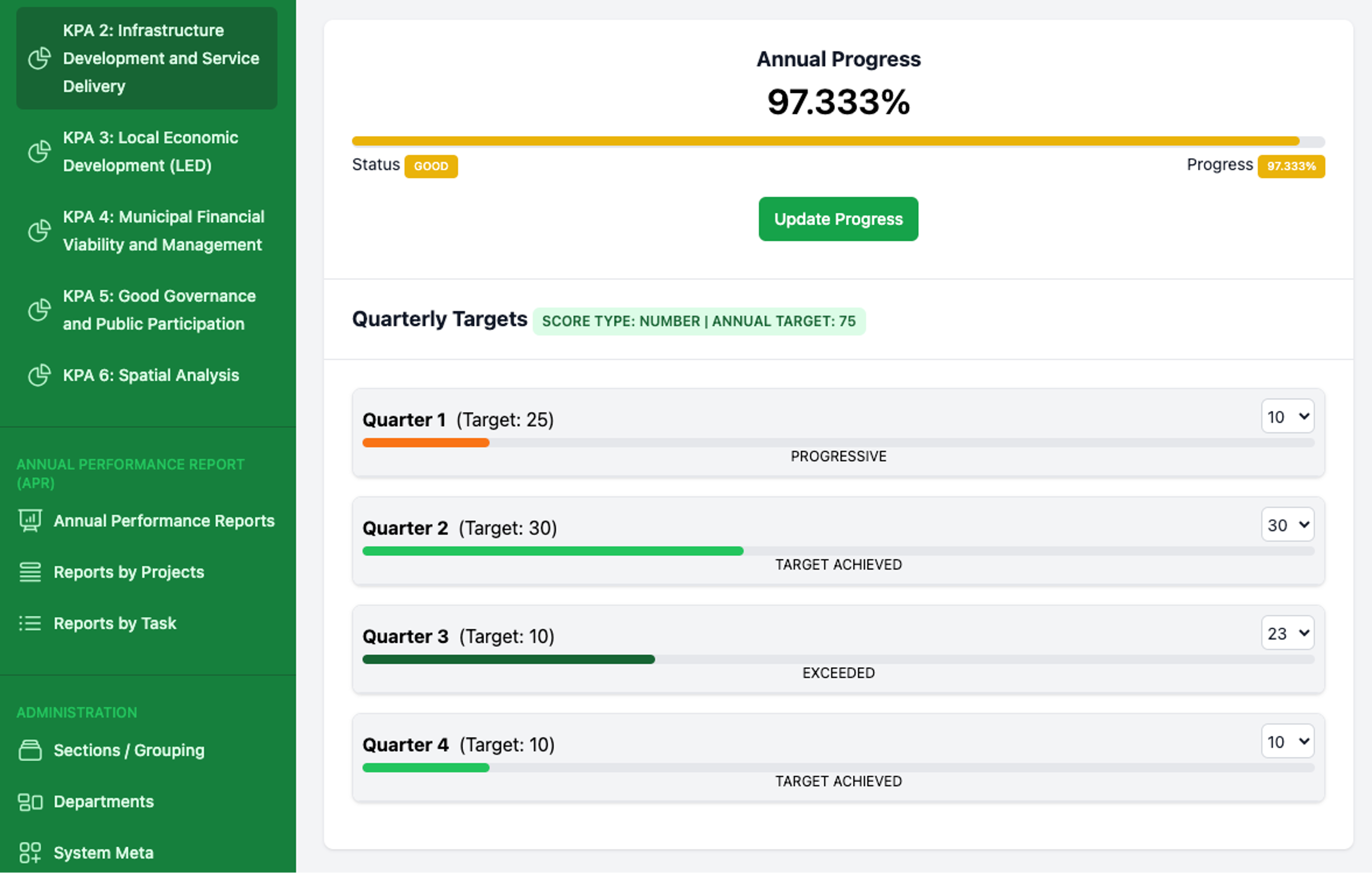Viewport: 1372px width, 873px height.
Task: Click the Annual Performance Reports presentation icon
Action: click(30, 521)
